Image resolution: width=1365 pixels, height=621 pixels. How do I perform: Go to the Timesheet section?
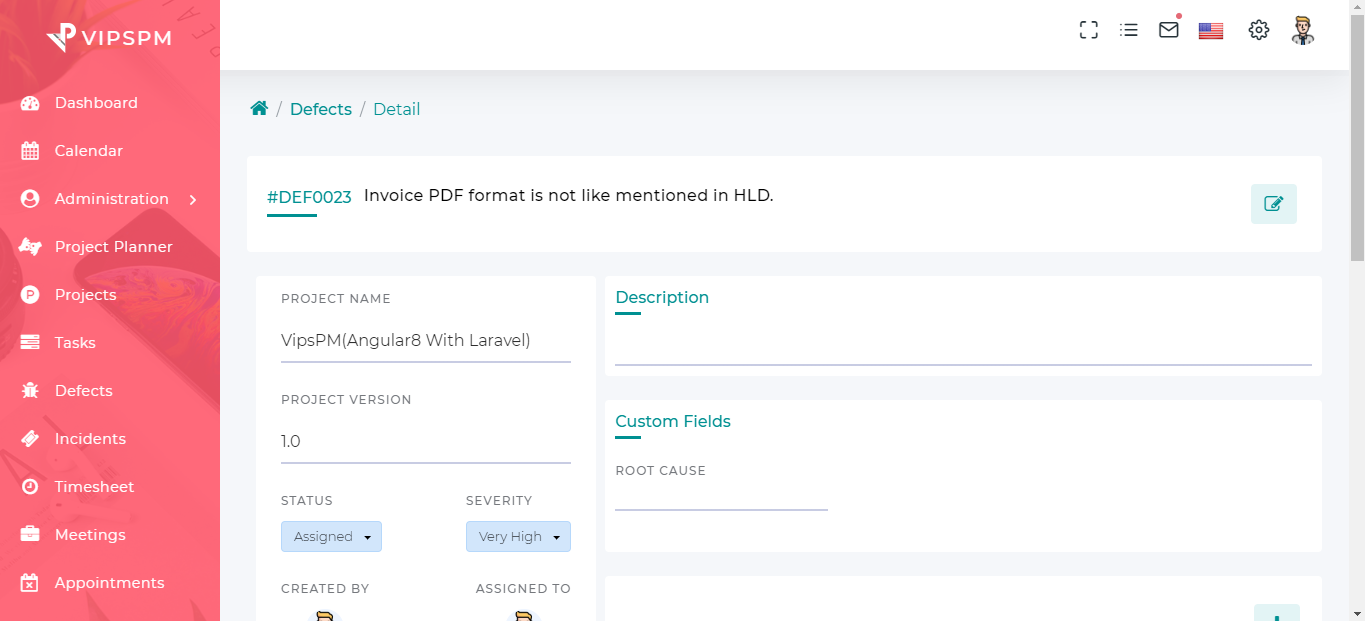coord(94,486)
